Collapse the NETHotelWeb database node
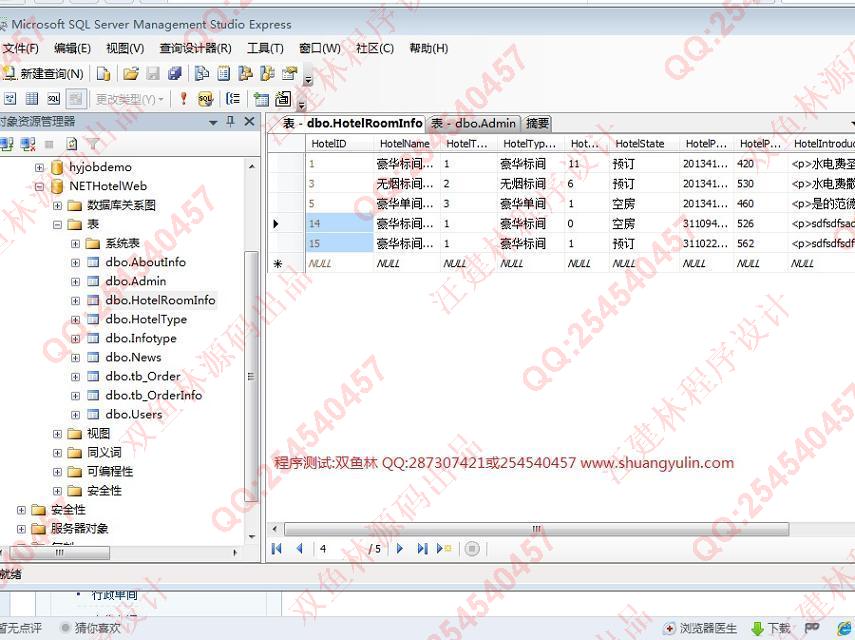 39,186
